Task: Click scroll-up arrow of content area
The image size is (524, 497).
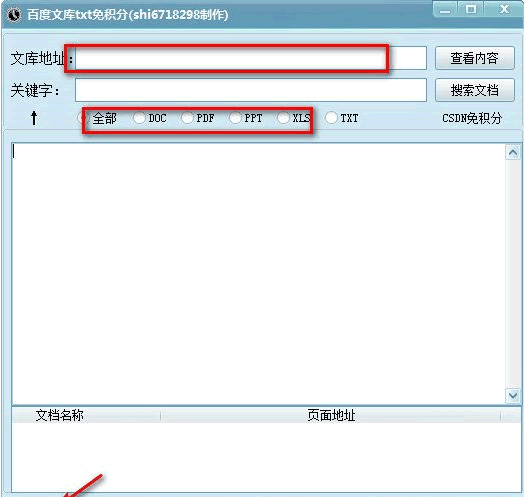Action: point(513,152)
